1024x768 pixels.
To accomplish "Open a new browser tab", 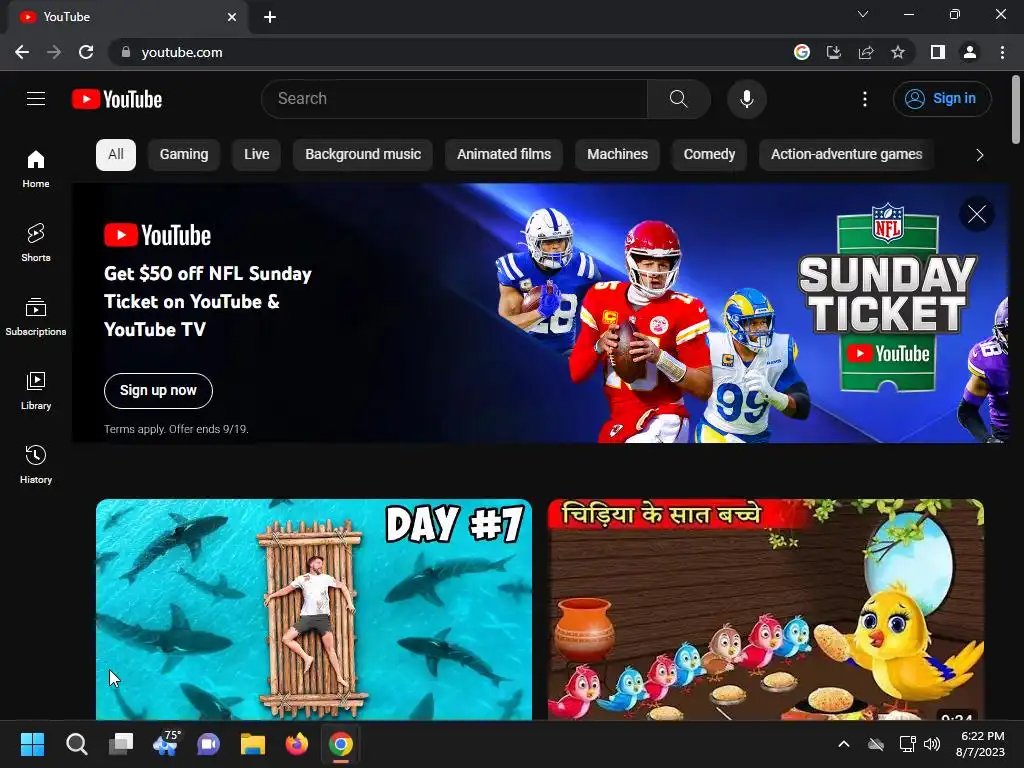I will coord(270,17).
